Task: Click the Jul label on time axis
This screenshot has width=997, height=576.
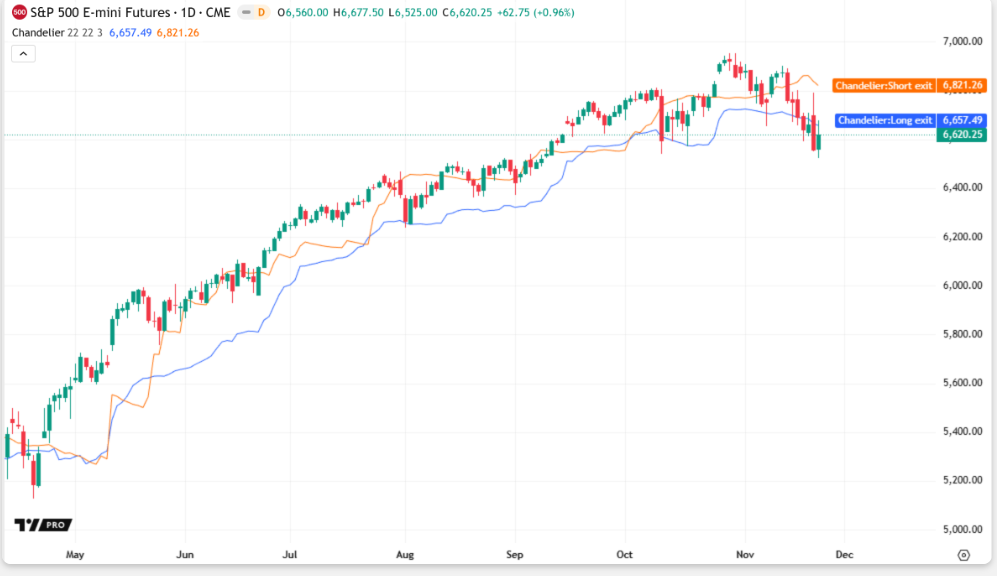Action: pos(289,554)
